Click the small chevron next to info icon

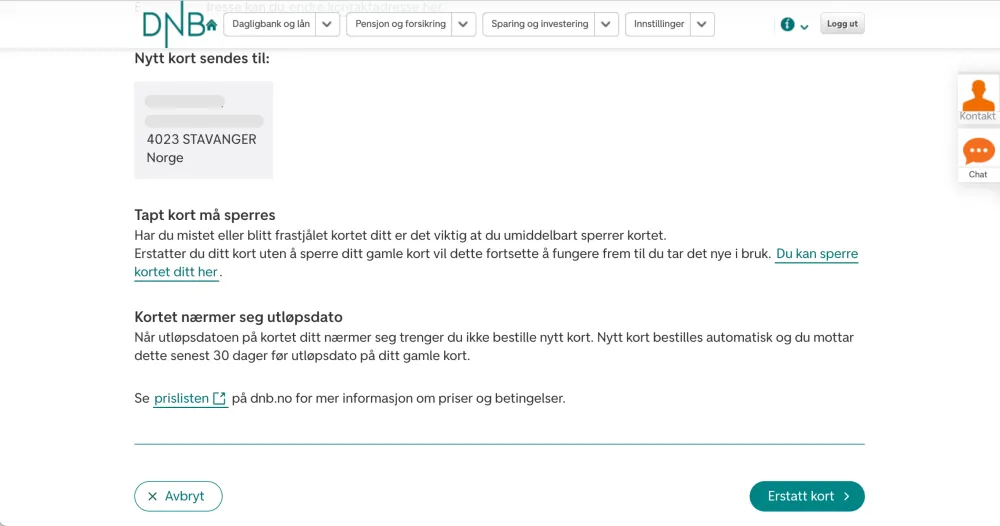pyautogui.click(x=804, y=27)
